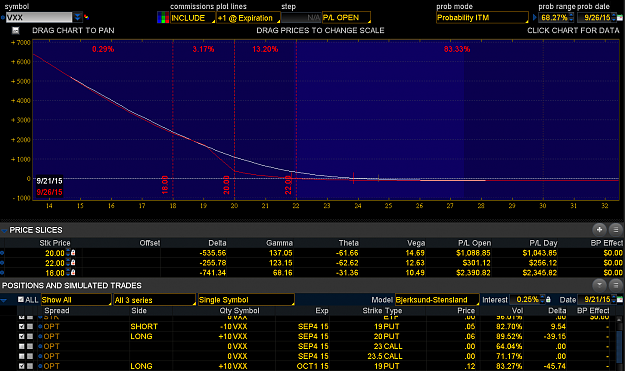Open the Price Slices menu list icon
Image resolution: width=625 pixels, height=371 pixels.
click(x=616, y=230)
